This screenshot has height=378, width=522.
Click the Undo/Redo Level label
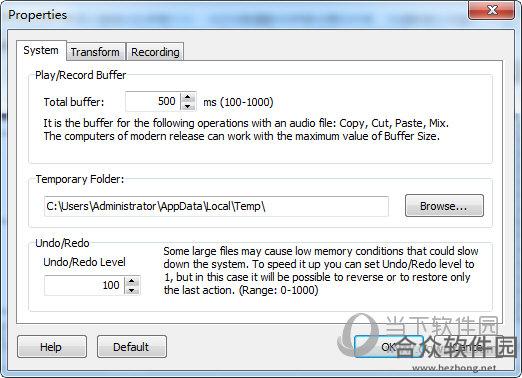84,262
